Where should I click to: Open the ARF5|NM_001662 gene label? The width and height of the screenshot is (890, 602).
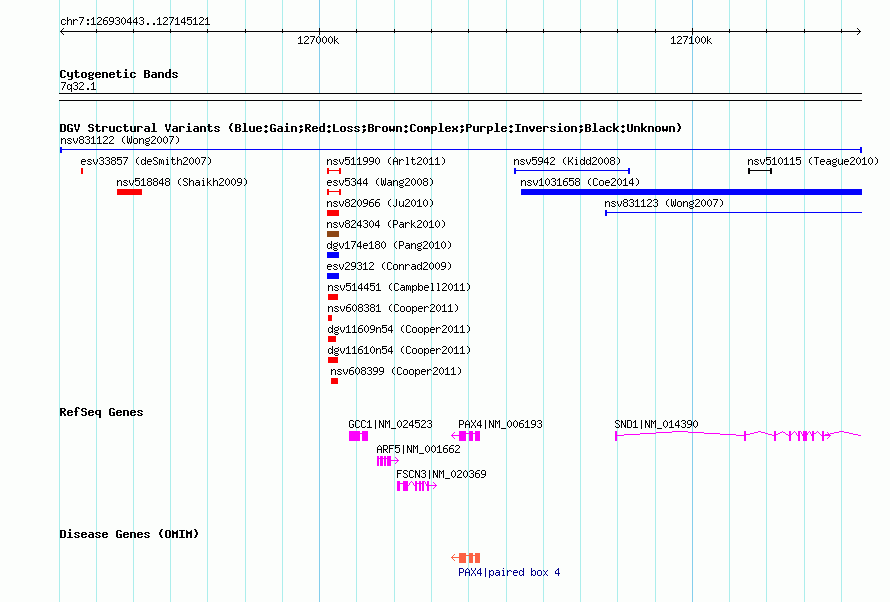tap(418, 449)
